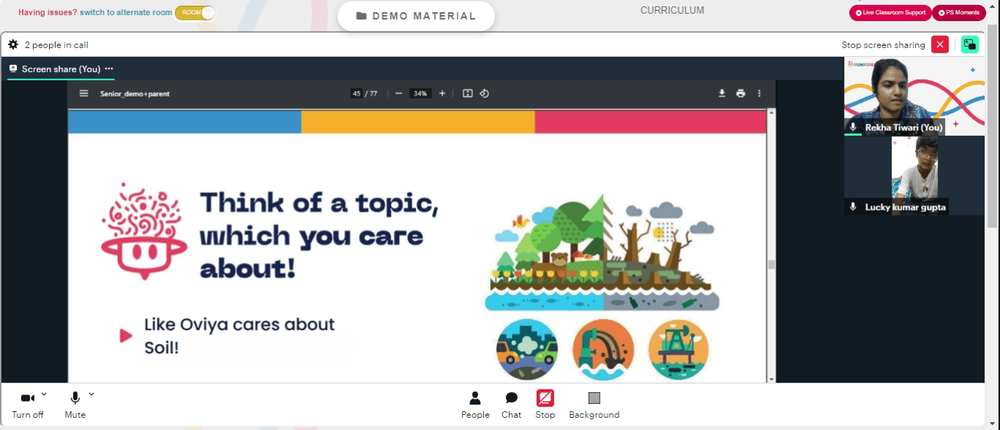Rotate the PDF document icon
1000x430 pixels.
484,93
